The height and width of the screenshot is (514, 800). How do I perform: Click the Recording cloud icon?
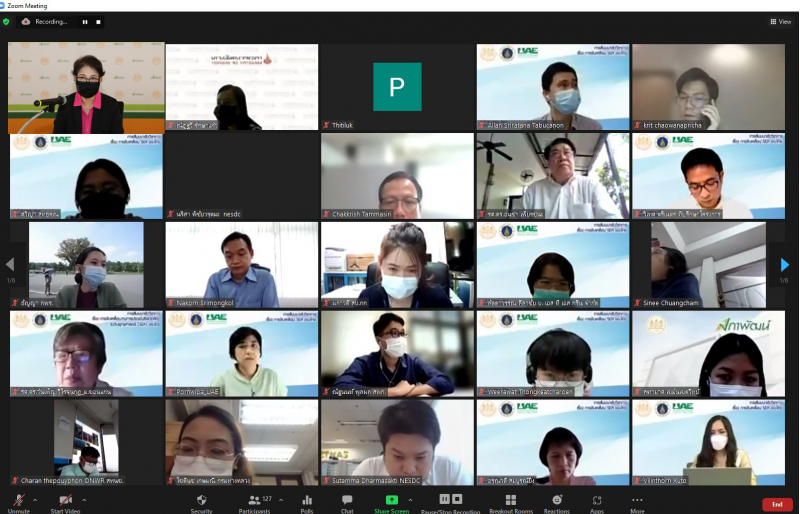(x=26, y=21)
